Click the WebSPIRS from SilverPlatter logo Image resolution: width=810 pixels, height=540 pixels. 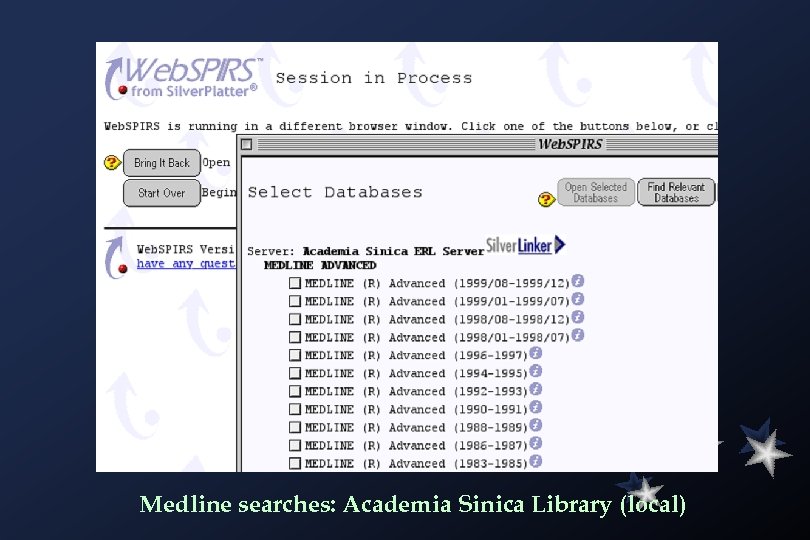pyautogui.click(x=182, y=78)
